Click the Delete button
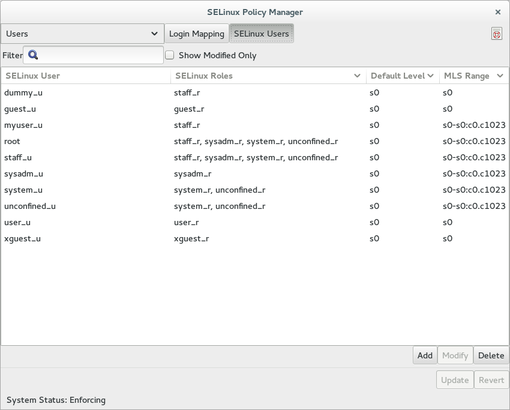510x410 pixels. 491,355
